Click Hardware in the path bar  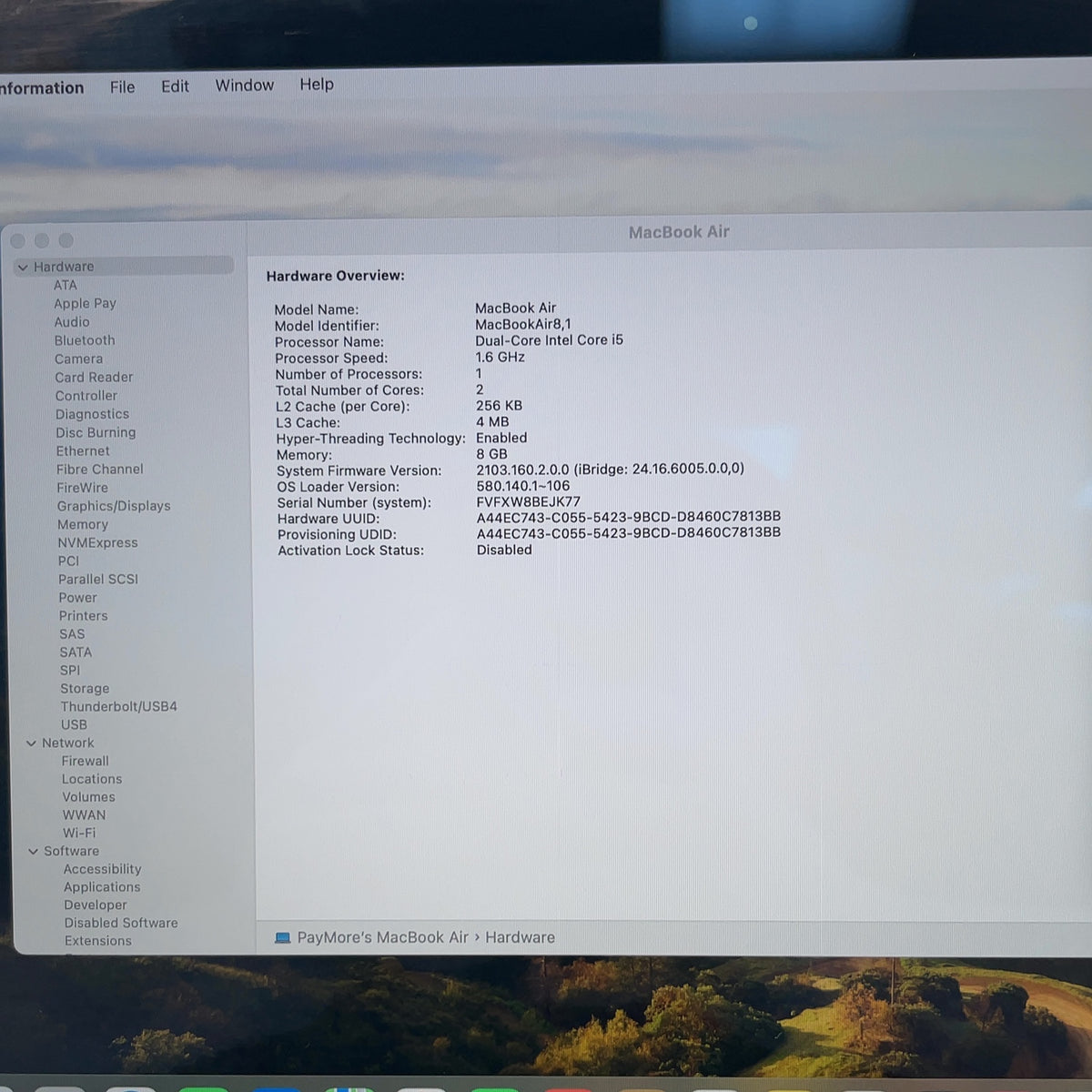click(520, 937)
